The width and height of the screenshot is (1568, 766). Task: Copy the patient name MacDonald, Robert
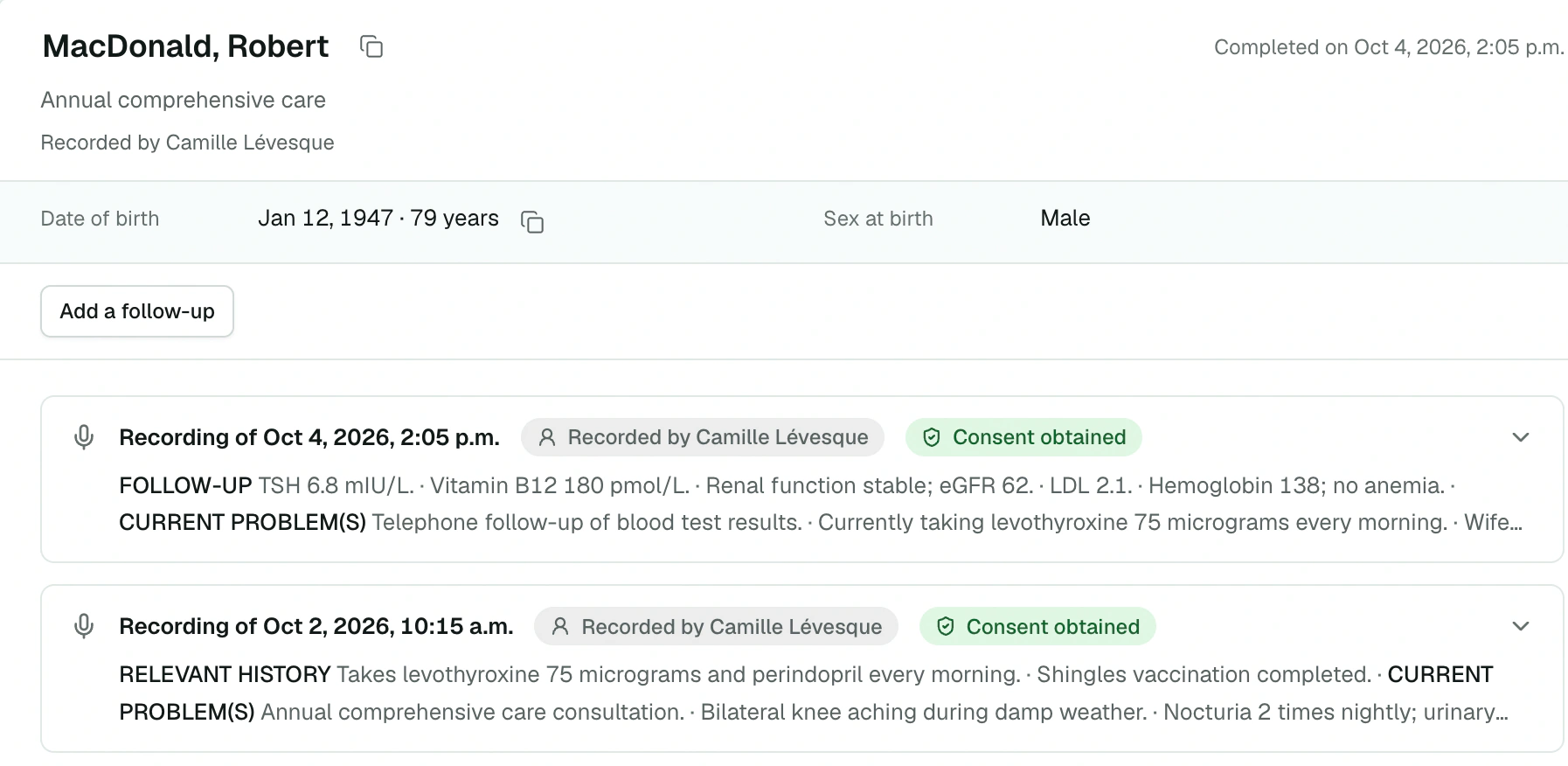pyautogui.click(x=371, y=46)
